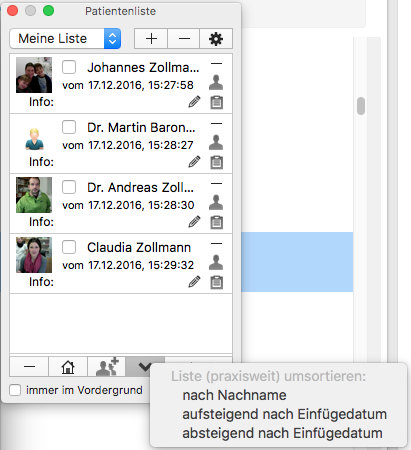The width and height of the screenshot is (411, 450).
Task: Open the gear settings button
Action: [x=216, y=39]
